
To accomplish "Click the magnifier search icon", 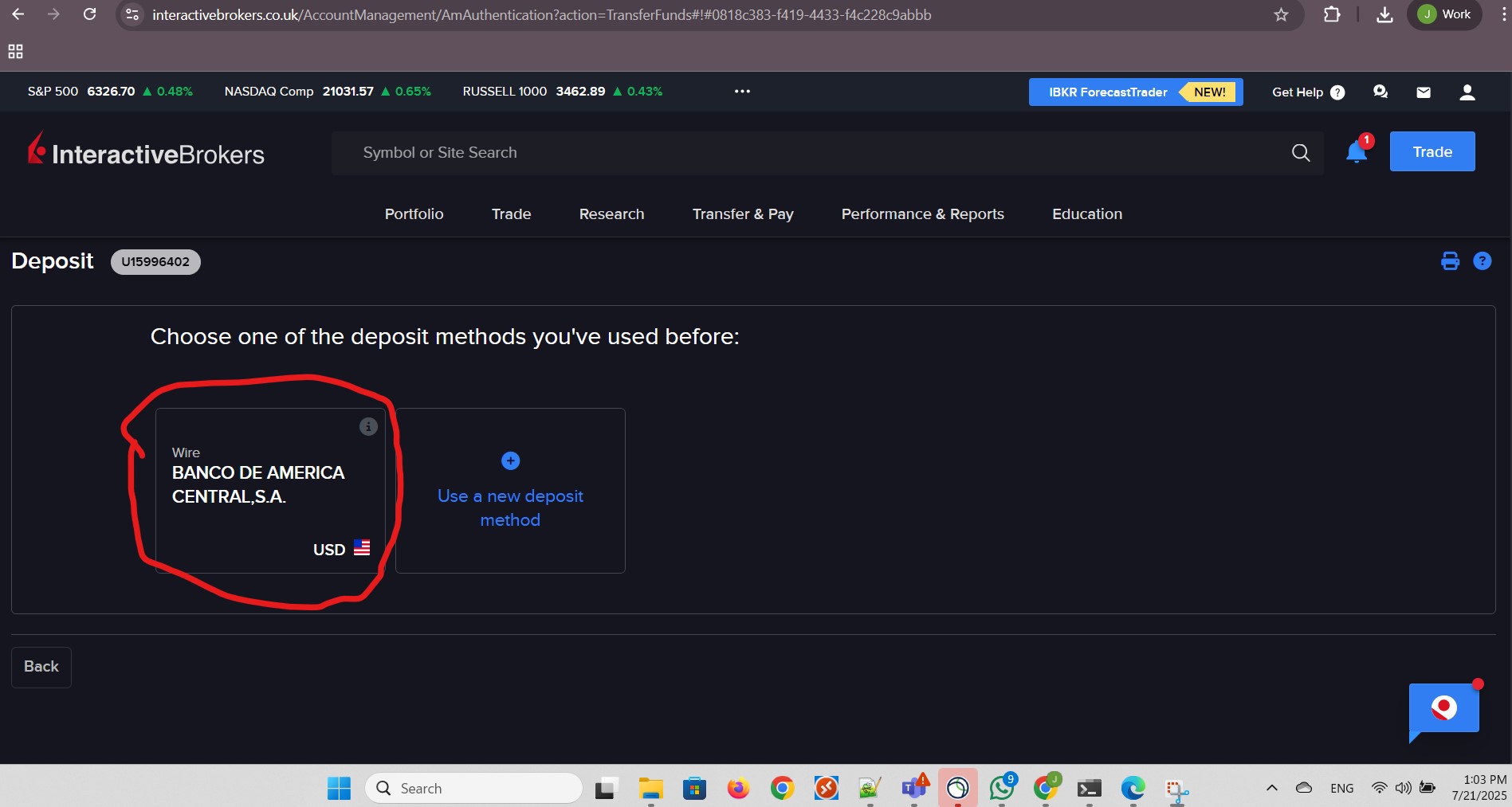I will point(1301,153).
